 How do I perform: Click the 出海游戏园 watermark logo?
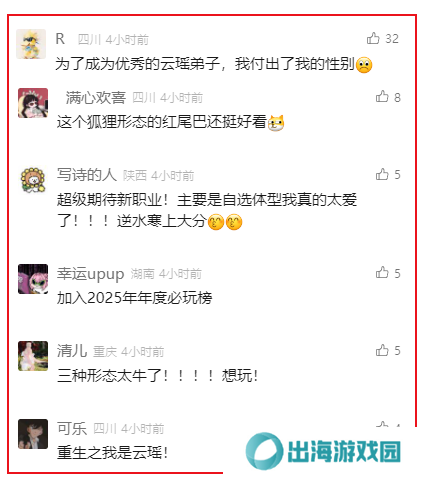point(323,451)
